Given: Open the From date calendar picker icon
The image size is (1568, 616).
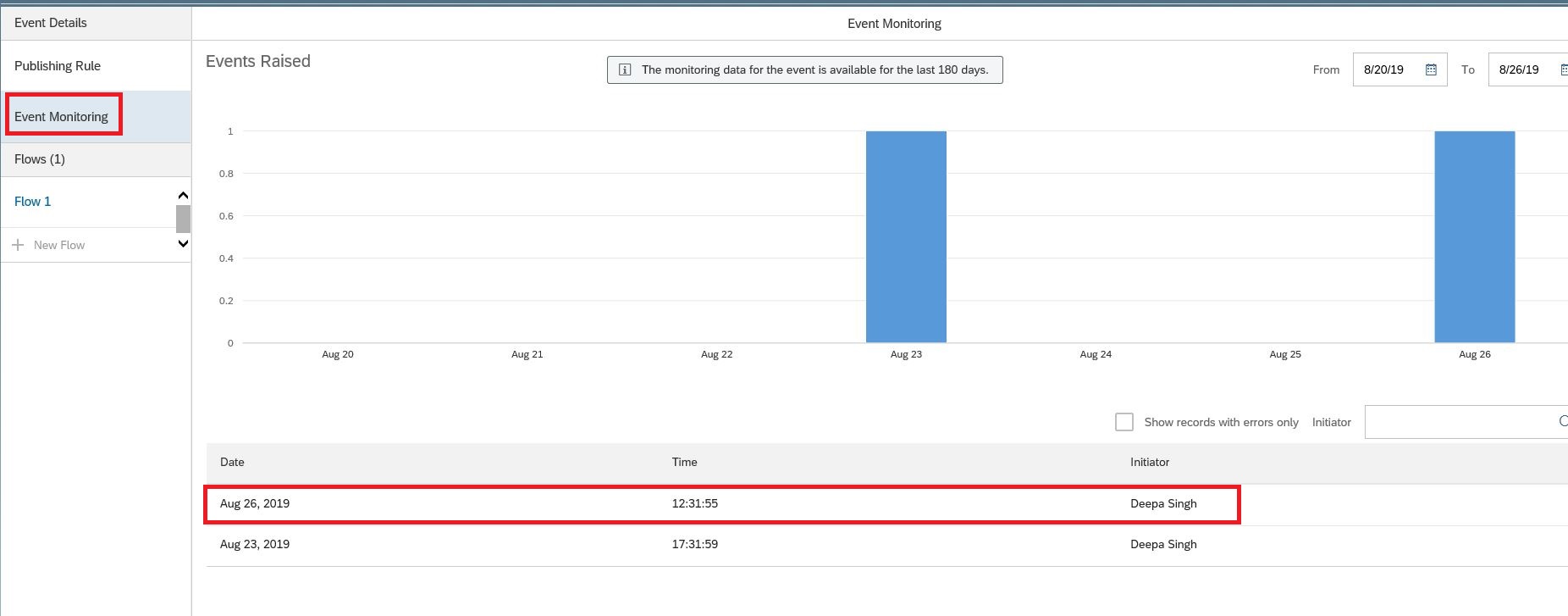Looking at the screenshot, I should pos(1431,69).
